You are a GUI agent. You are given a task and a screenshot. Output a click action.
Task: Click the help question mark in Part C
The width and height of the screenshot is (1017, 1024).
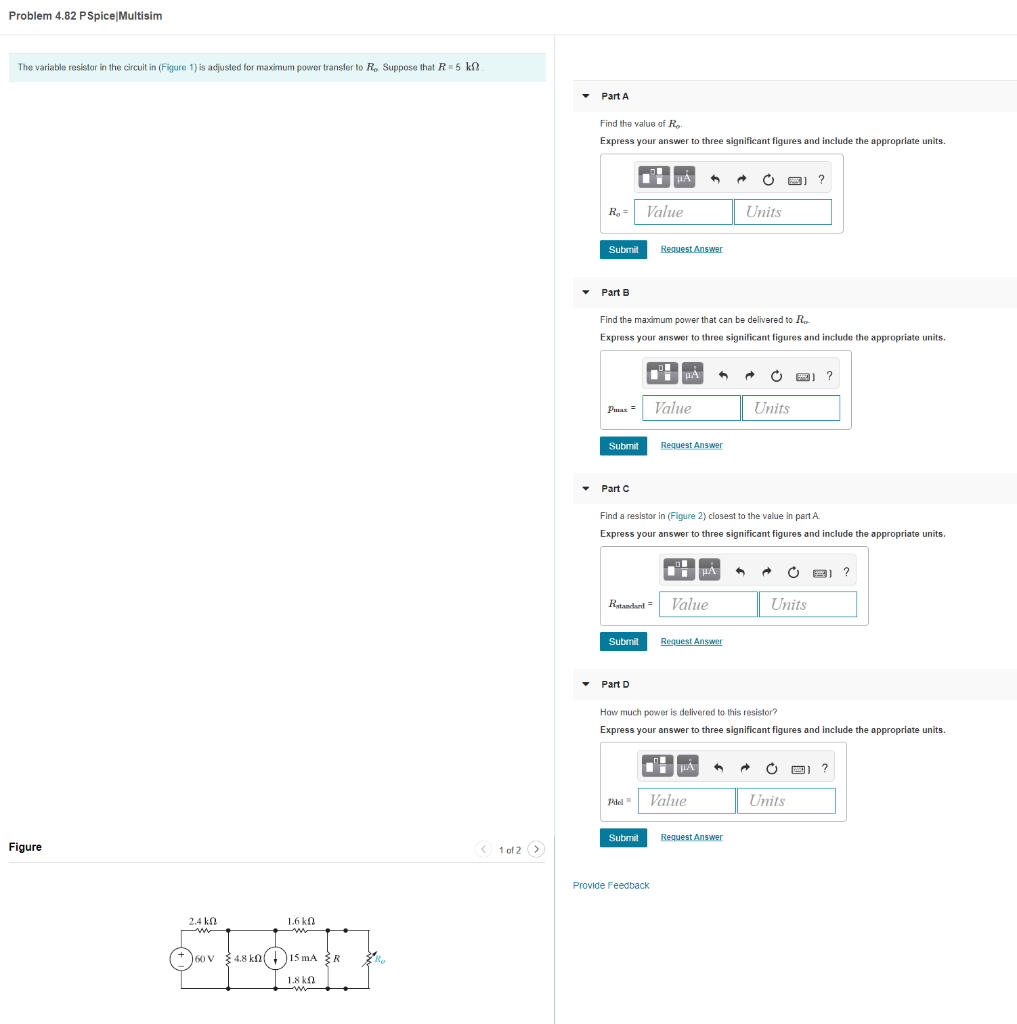(x=846, y=571)
